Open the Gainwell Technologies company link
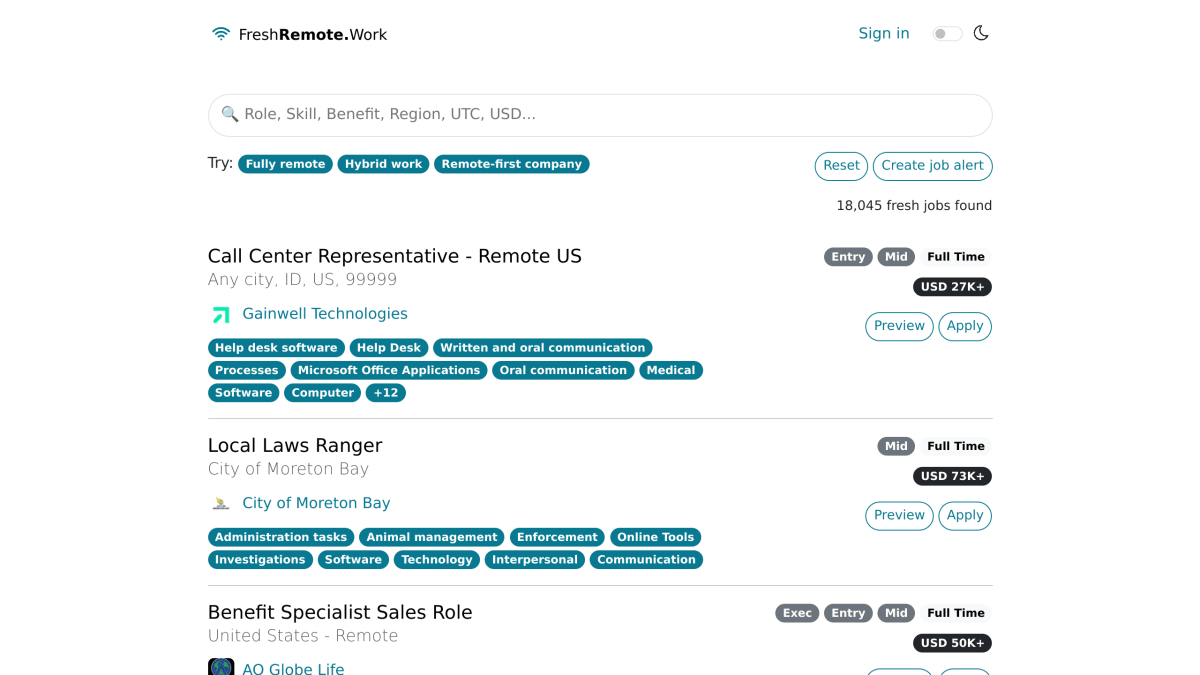 point(325,314)
